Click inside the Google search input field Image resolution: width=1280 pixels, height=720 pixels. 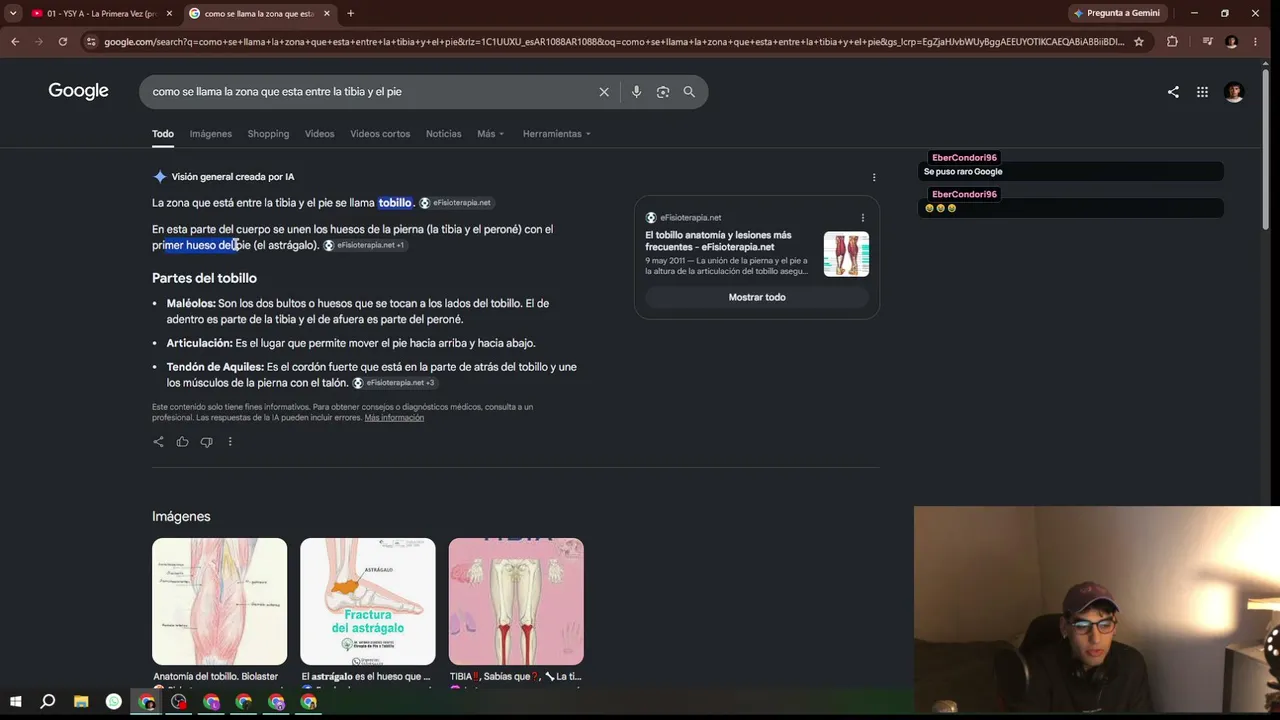[x=370, y=92]
